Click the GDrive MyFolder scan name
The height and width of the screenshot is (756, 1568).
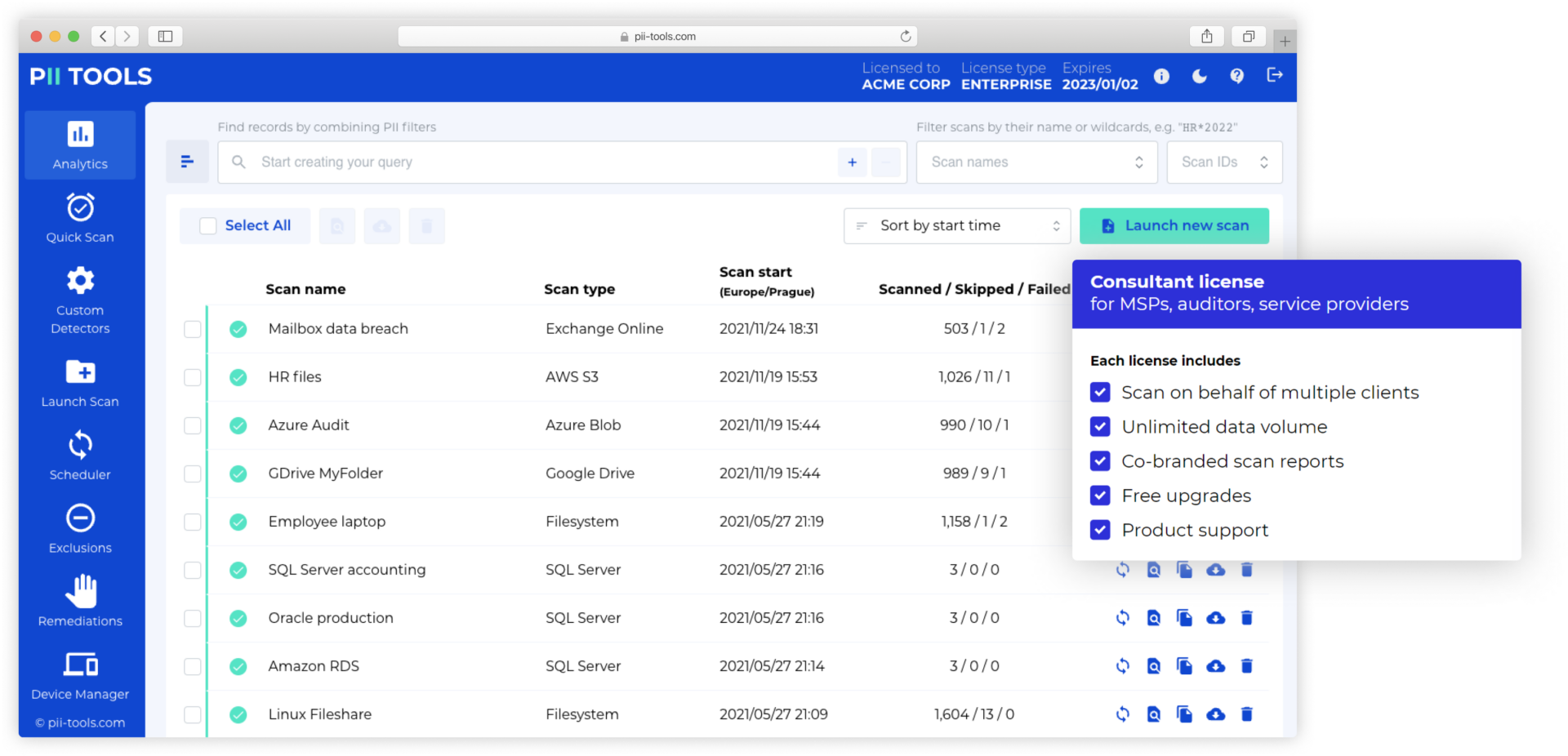(x=325, y=473)
